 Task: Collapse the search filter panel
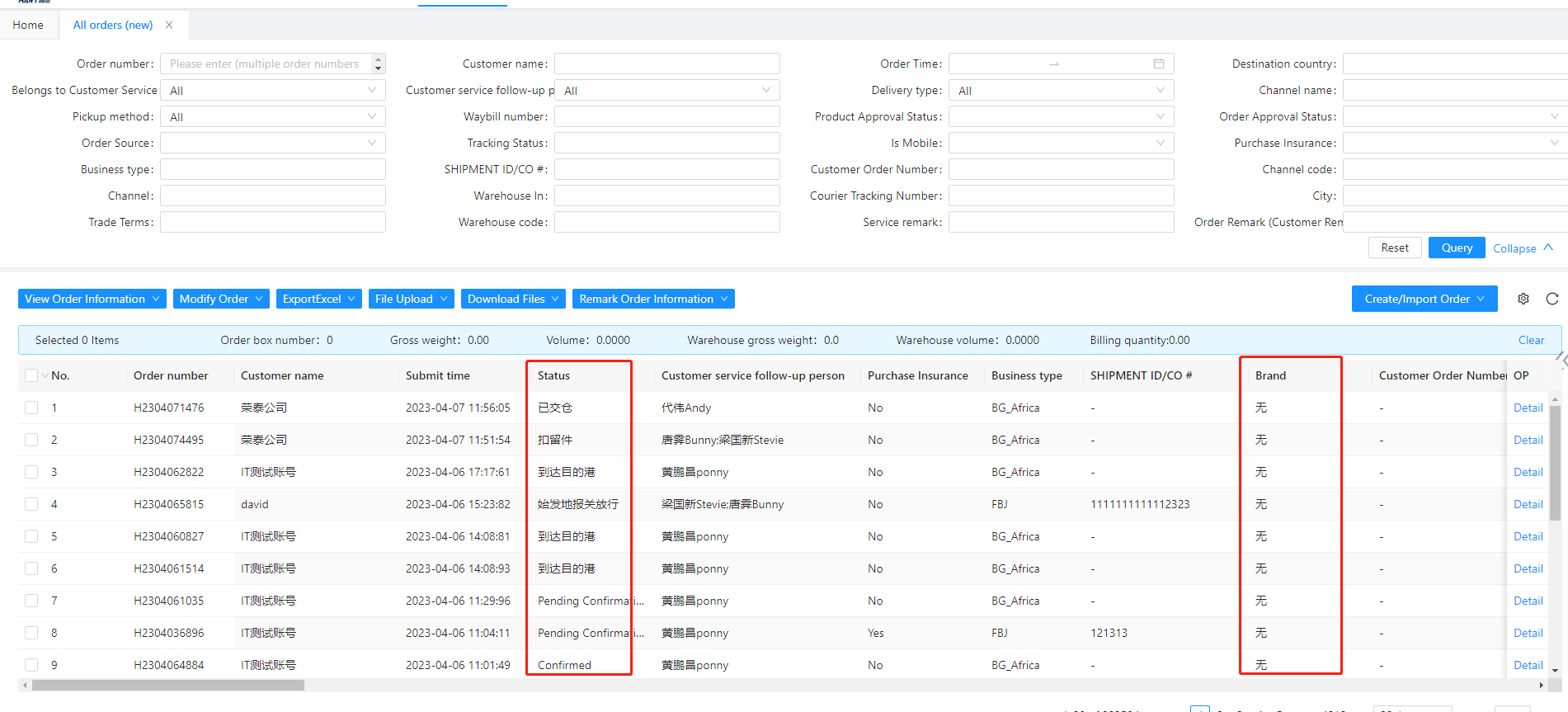pyautogui.click(x=1523, y=248)
